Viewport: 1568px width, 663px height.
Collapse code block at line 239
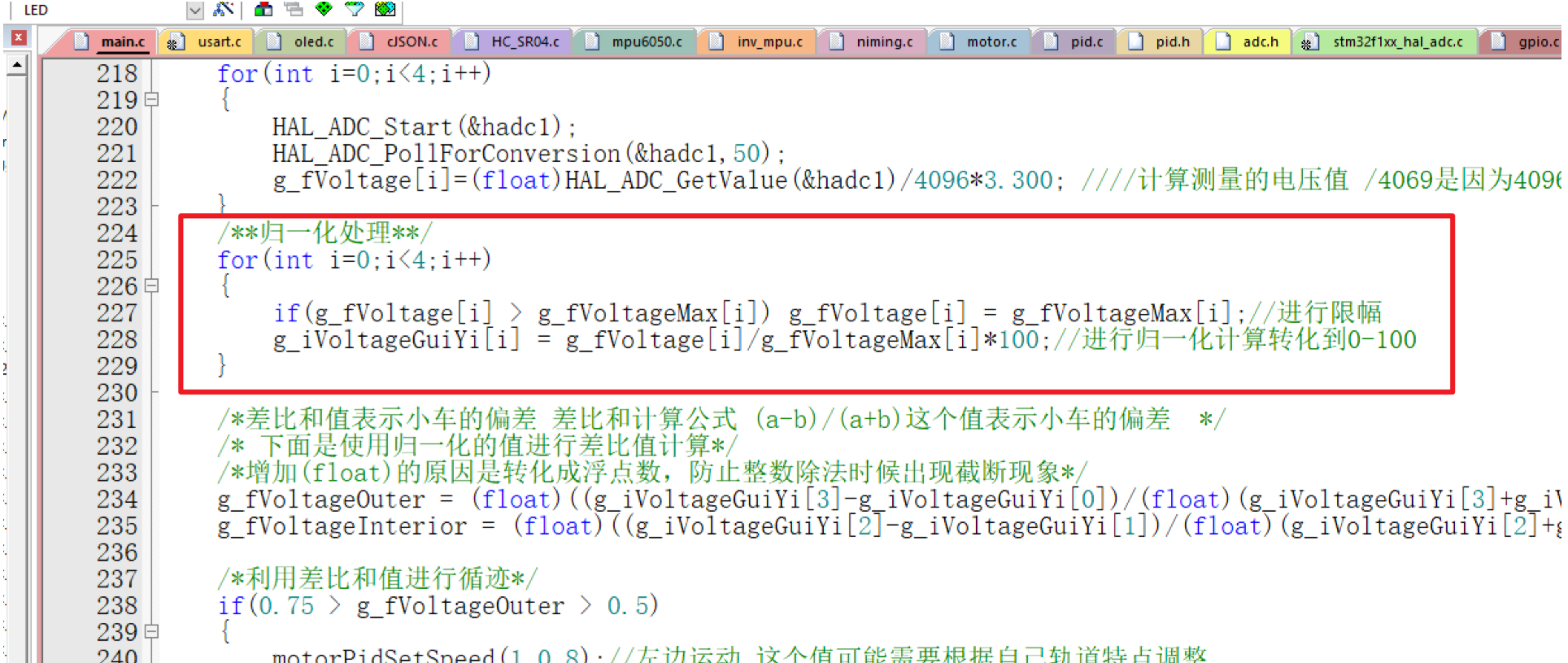click(151, 632)
